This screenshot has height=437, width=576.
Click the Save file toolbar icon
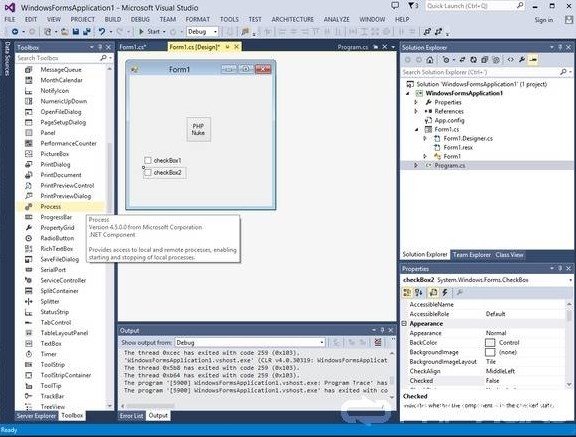(76, 32)
